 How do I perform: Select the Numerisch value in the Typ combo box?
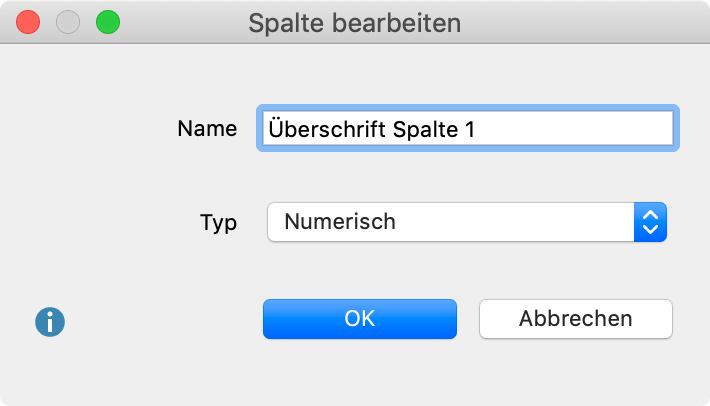tap(340, 222)
